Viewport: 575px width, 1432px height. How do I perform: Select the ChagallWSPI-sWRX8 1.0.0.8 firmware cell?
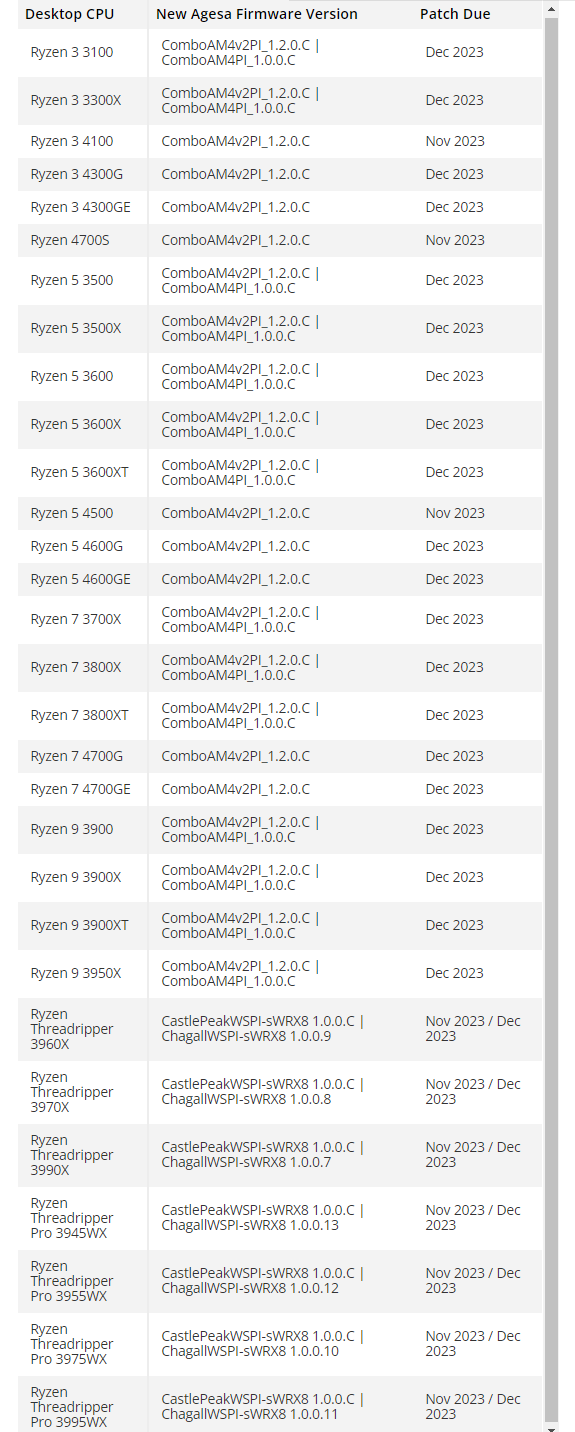(x=280, y=1092)
